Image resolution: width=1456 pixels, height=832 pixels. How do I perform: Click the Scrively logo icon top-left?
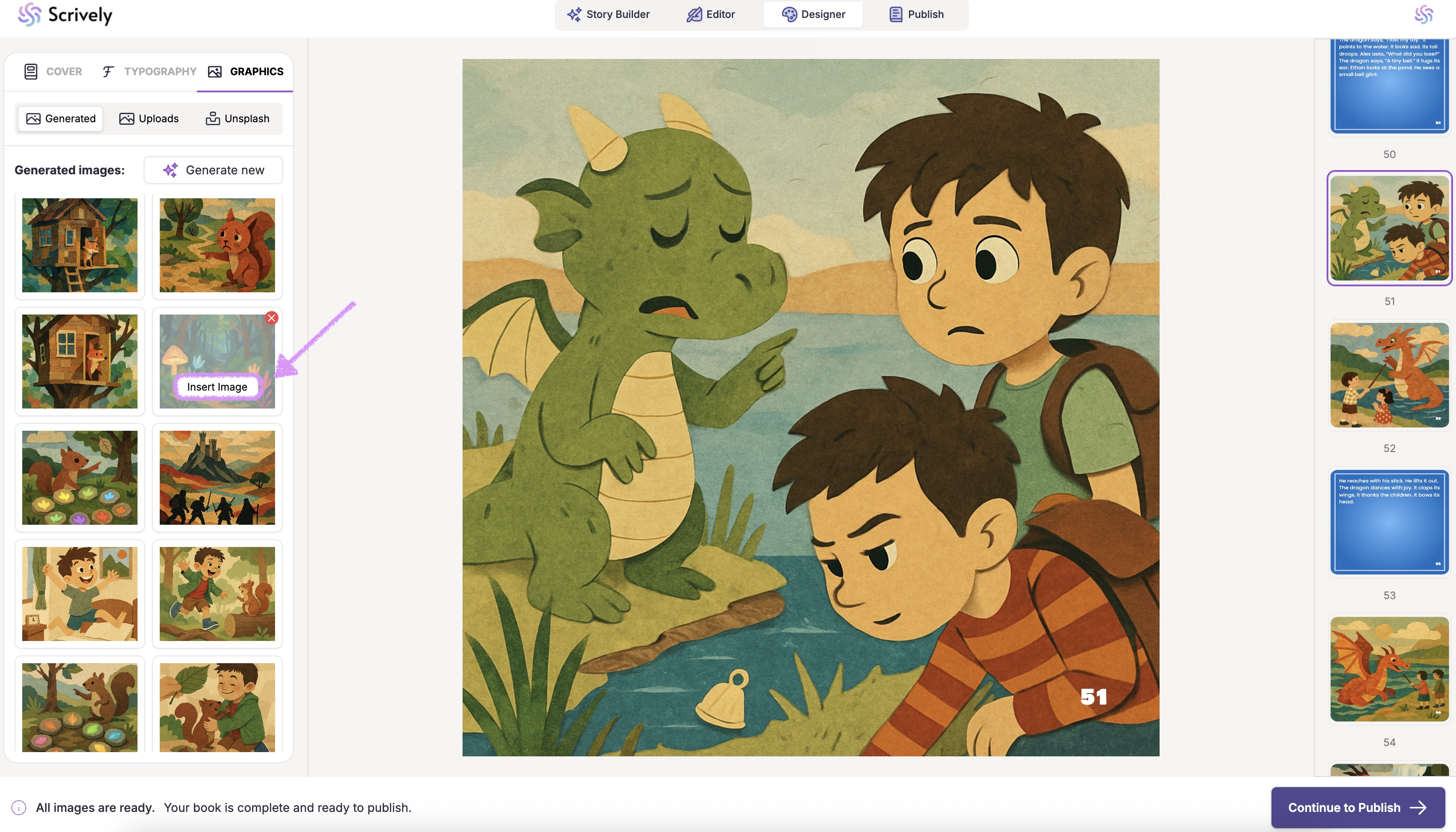tap(29, 15)
